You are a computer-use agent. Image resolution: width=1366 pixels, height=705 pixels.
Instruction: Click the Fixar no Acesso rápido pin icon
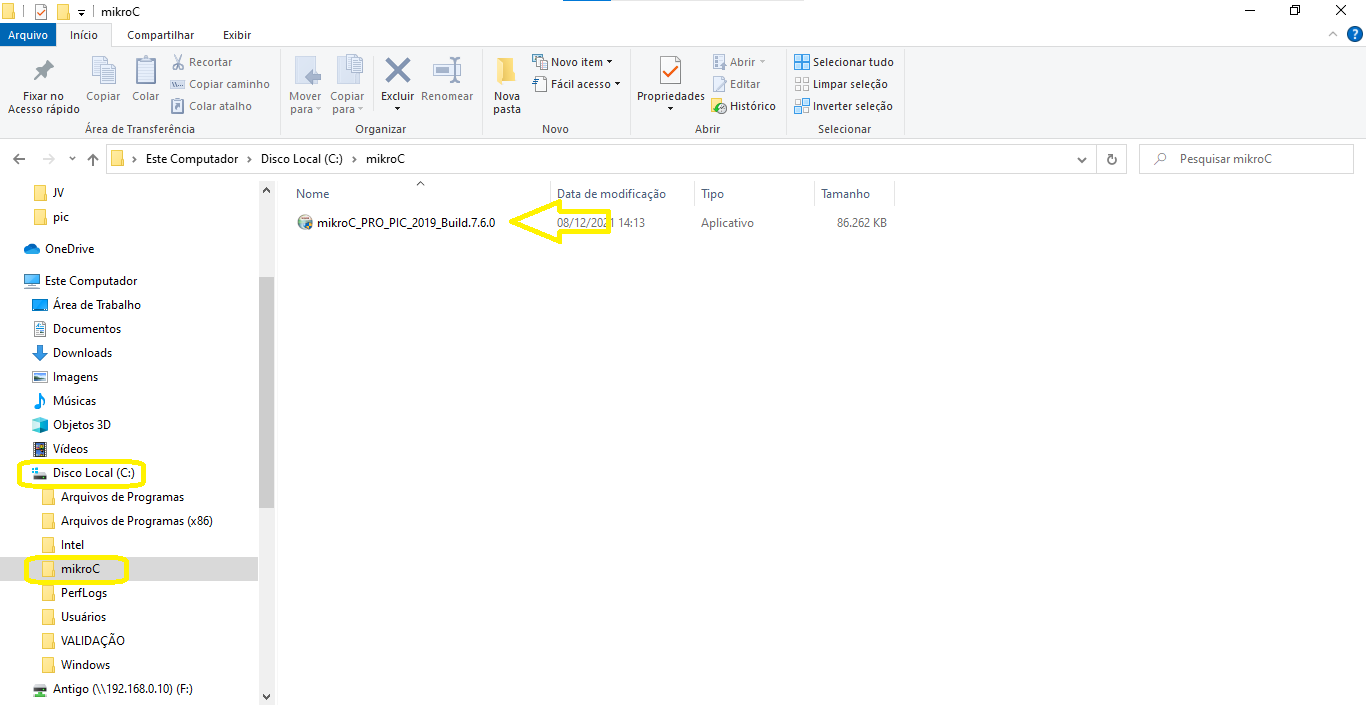click(43, 72)
